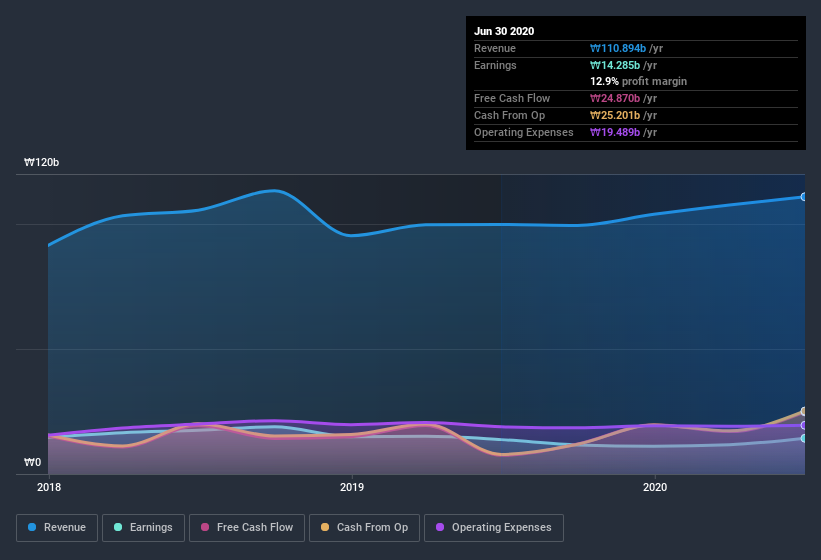Click the Cash From Op endpoint marker
This screenshot has width=821, height=560.
pos(804,411)
